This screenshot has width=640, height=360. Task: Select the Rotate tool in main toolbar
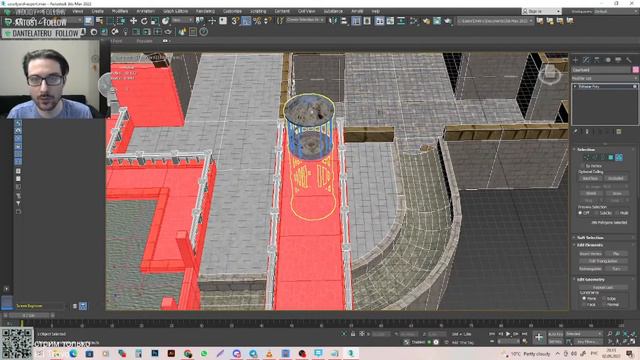[144, 21]
